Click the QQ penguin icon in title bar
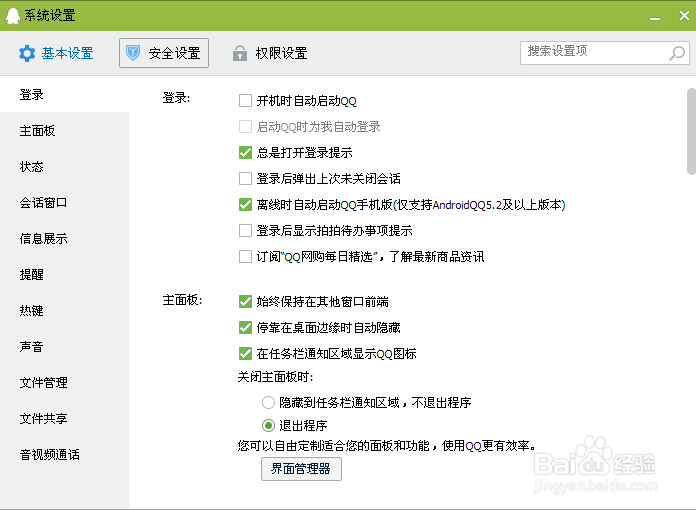Viewport: 696px width, 510px height. [x=12, y=16]
